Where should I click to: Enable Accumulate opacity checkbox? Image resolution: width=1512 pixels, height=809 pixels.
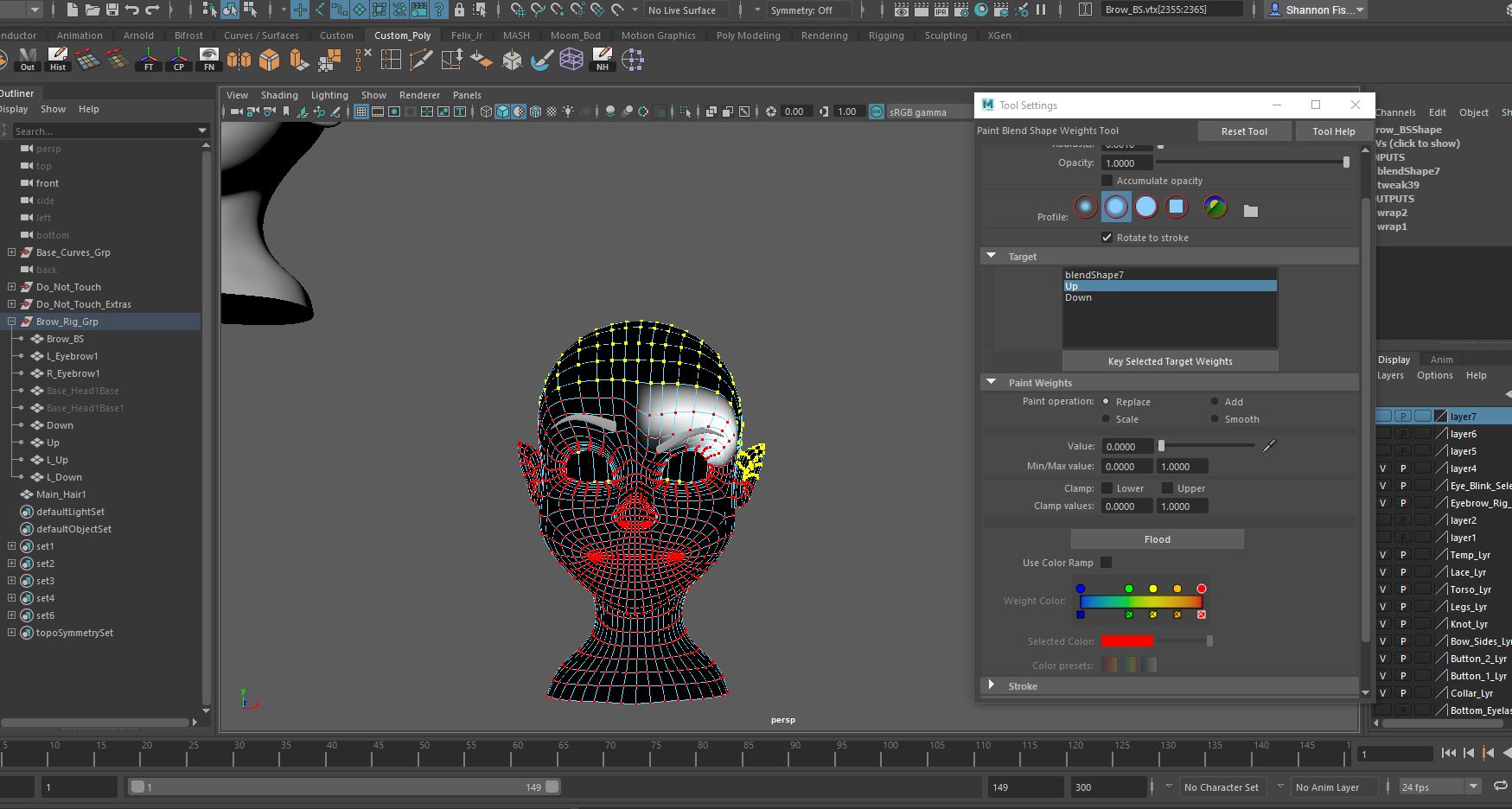[x=1107, y=181]
